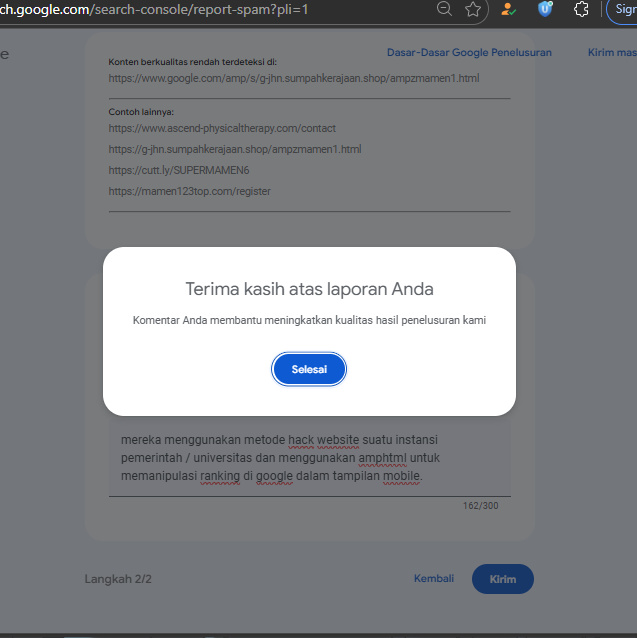Image resolution: width=637 pixels, height=638 pixels.
Task: Click the Kembali link
Action: [434, 578]
